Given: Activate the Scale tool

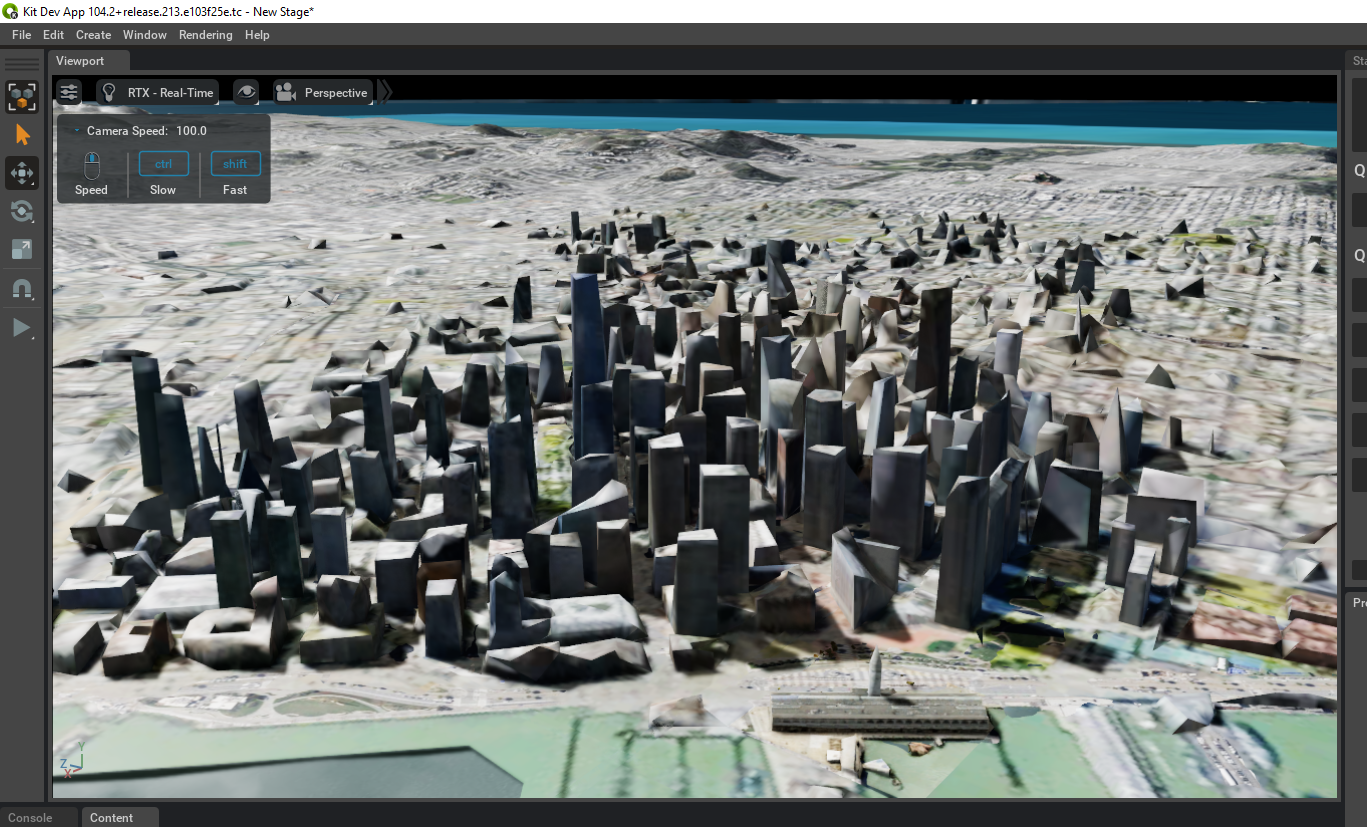Looking at the screenshot, I should tap(21, 249).
